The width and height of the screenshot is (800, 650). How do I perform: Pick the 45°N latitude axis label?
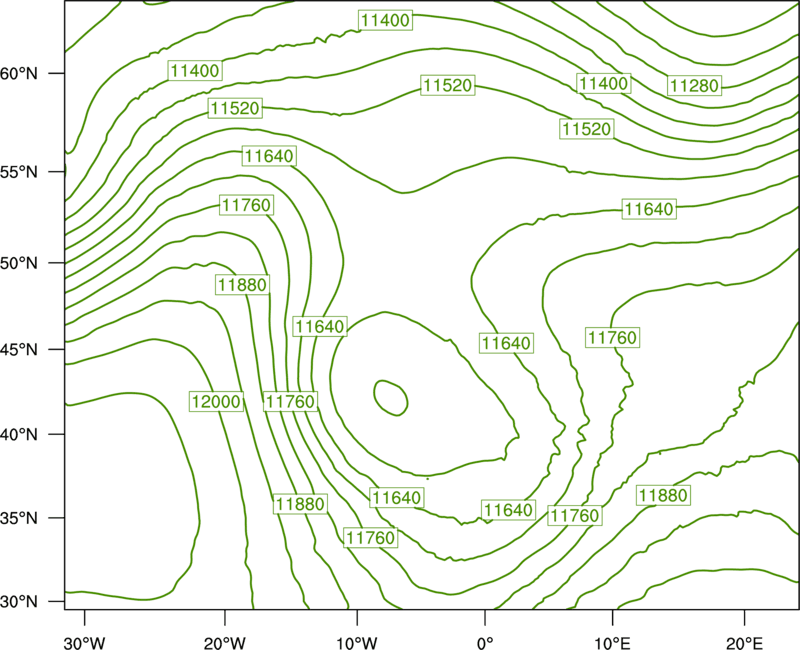tap(19, 349)
